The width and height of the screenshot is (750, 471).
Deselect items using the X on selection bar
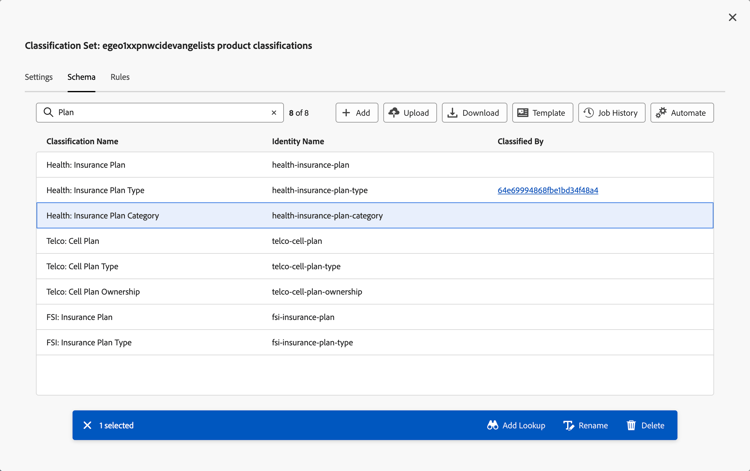pos(87,425)
